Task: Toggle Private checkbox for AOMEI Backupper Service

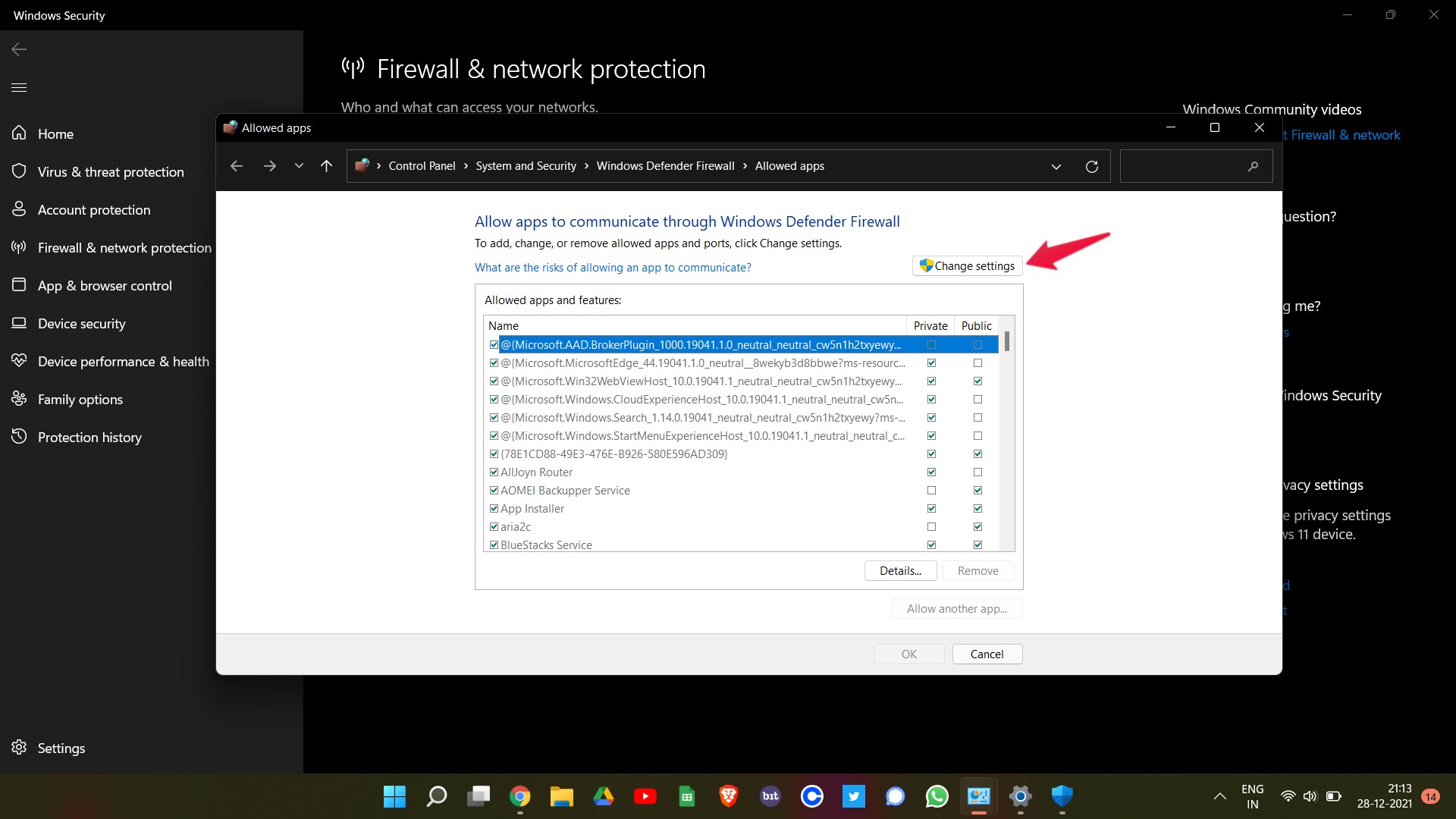Action: point(930,490)
